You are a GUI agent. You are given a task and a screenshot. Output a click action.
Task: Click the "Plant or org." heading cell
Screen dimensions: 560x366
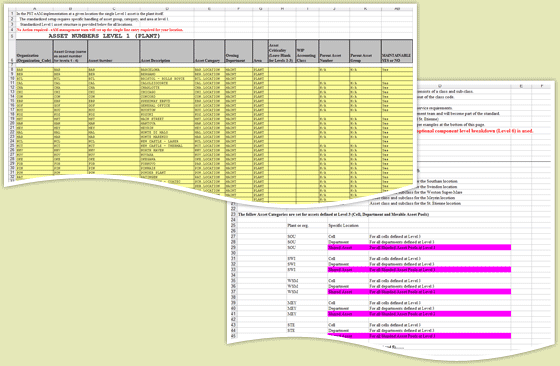click(x=298, y=226)
